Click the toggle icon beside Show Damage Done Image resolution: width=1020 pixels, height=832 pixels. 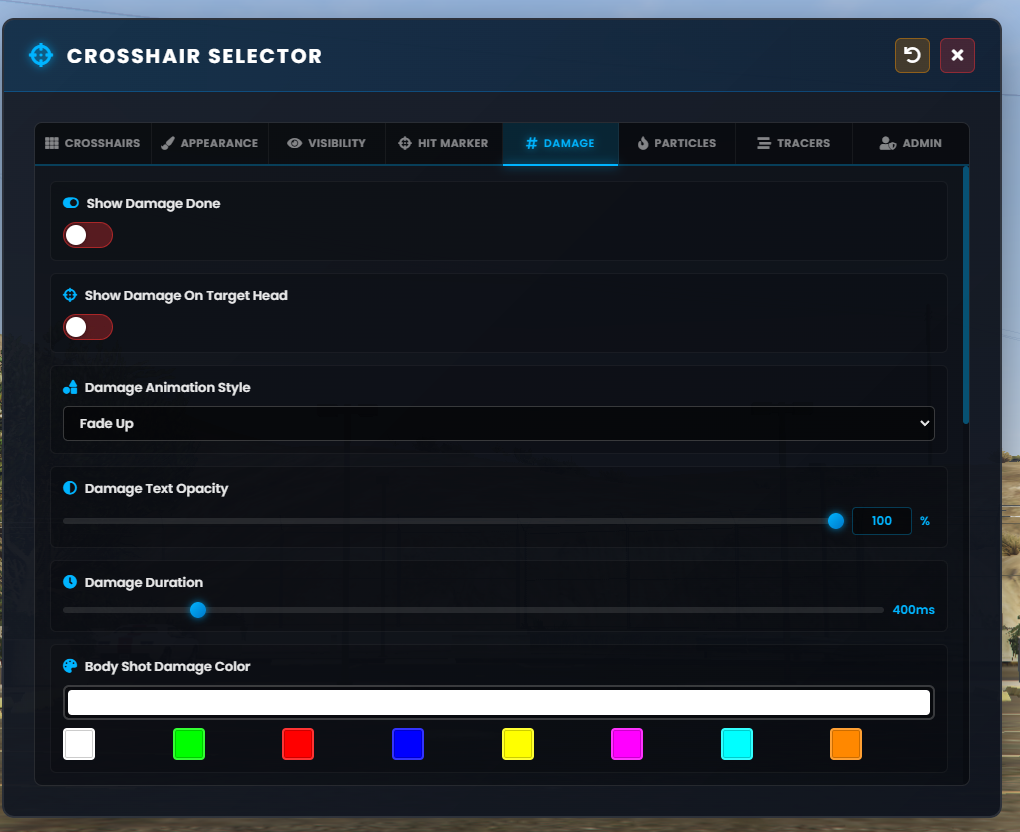(71, 203)
